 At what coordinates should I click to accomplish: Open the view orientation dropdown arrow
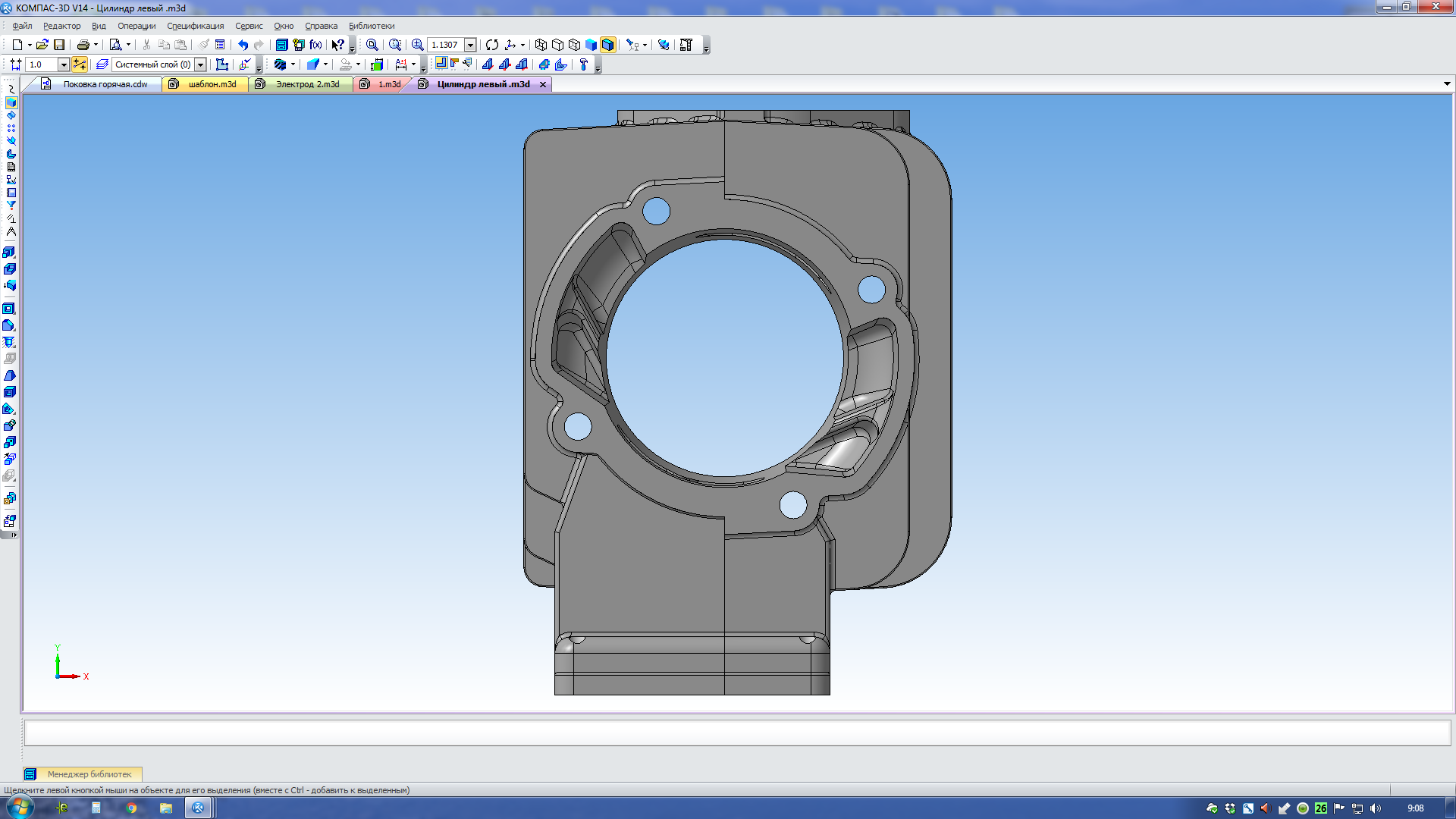(x=522, y=45)
